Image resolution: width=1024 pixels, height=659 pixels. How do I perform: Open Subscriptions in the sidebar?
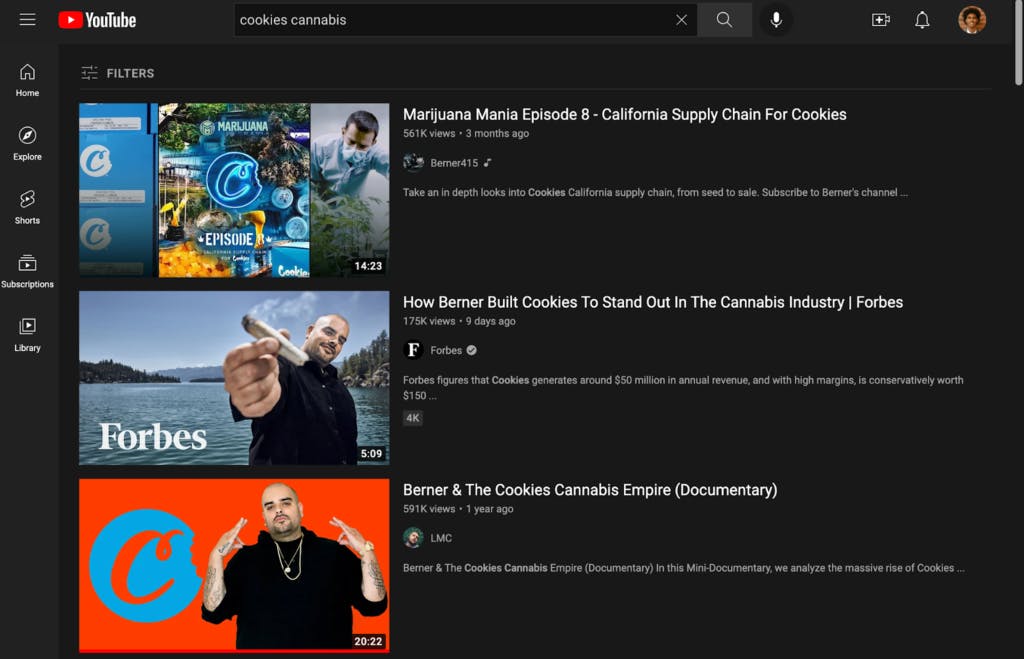click(x=27, y=272)
